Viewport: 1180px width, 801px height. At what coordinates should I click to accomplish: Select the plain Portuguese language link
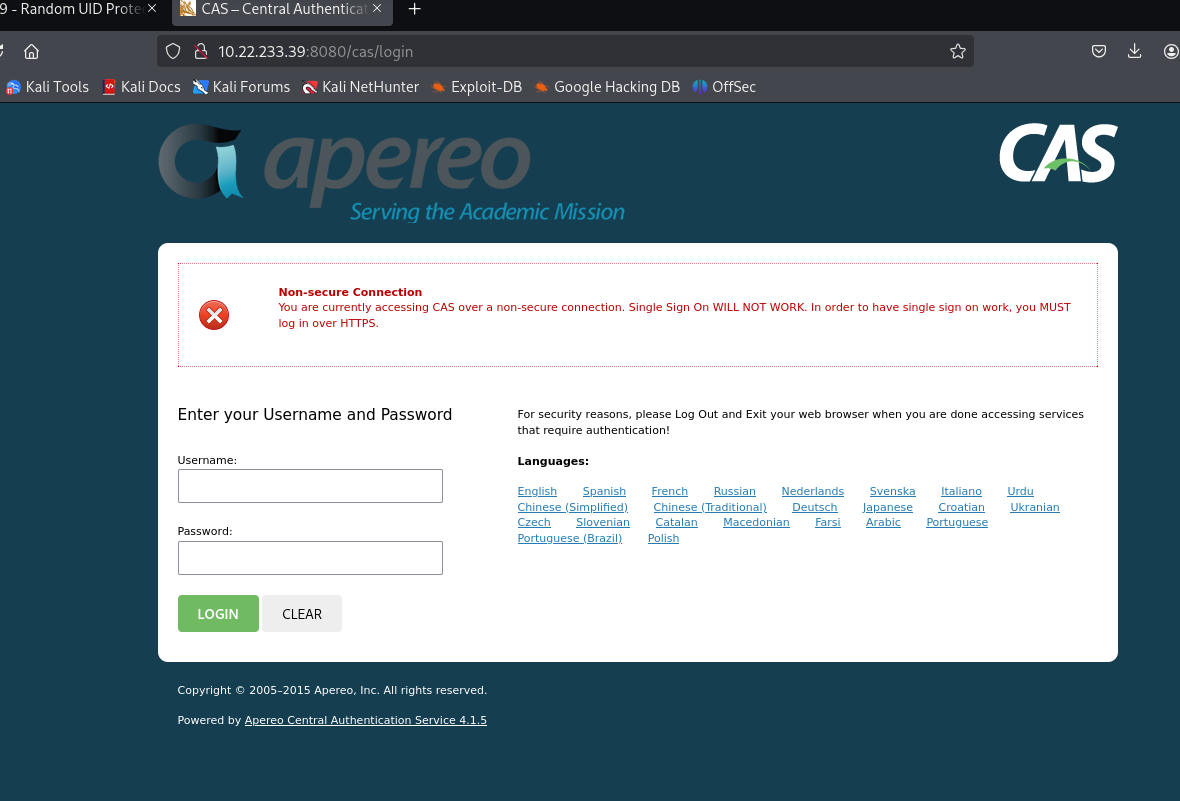(x=956, y=522)
